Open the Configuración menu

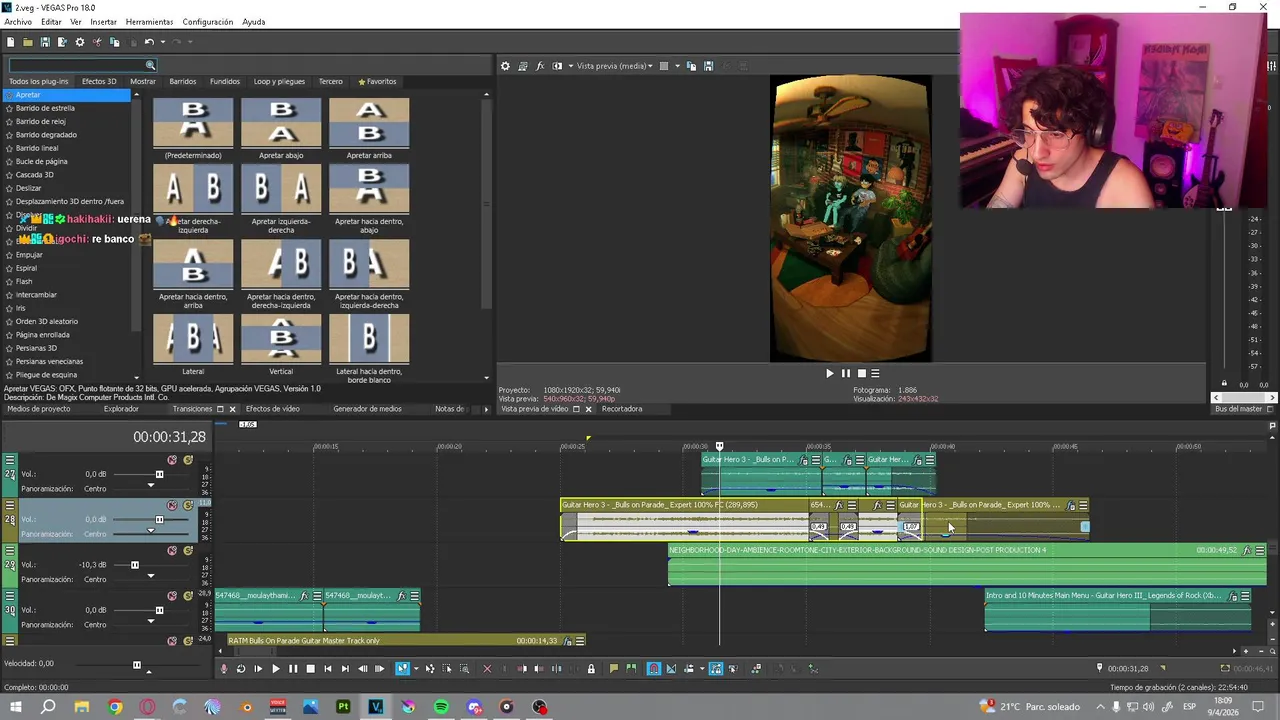[208, 22]
